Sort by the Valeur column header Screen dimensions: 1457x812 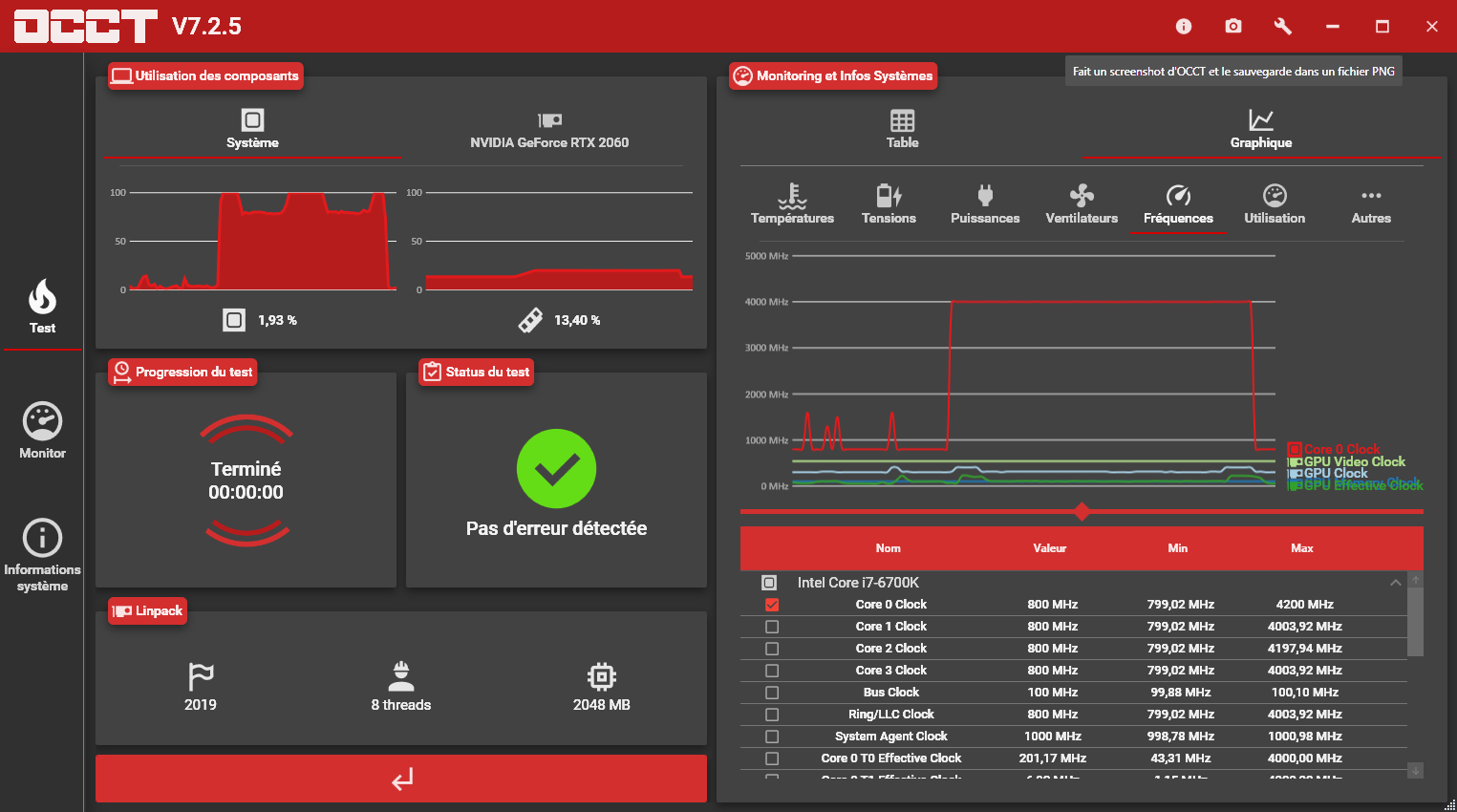coord(1049,548)
